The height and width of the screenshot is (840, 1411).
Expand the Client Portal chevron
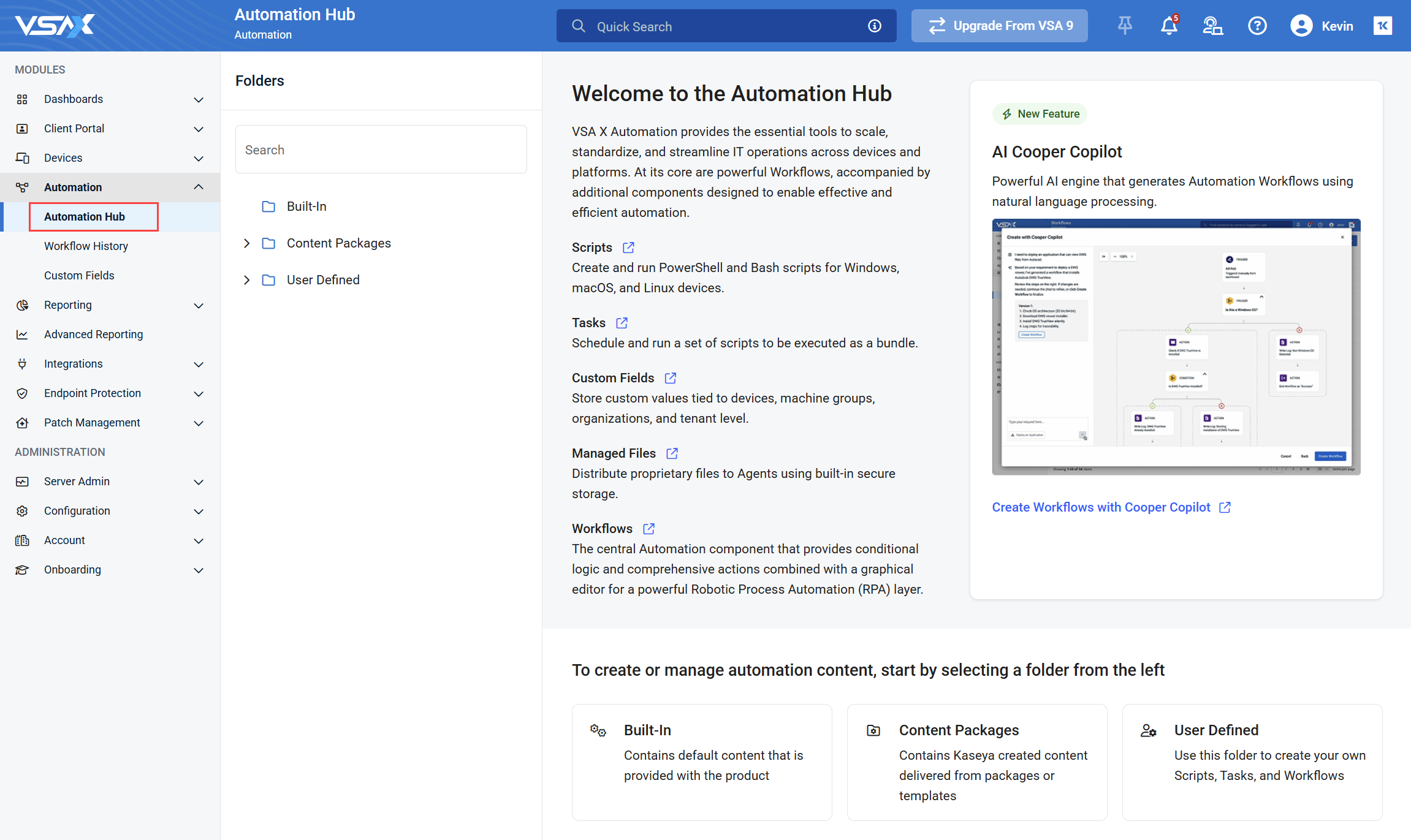pos(199,129)
